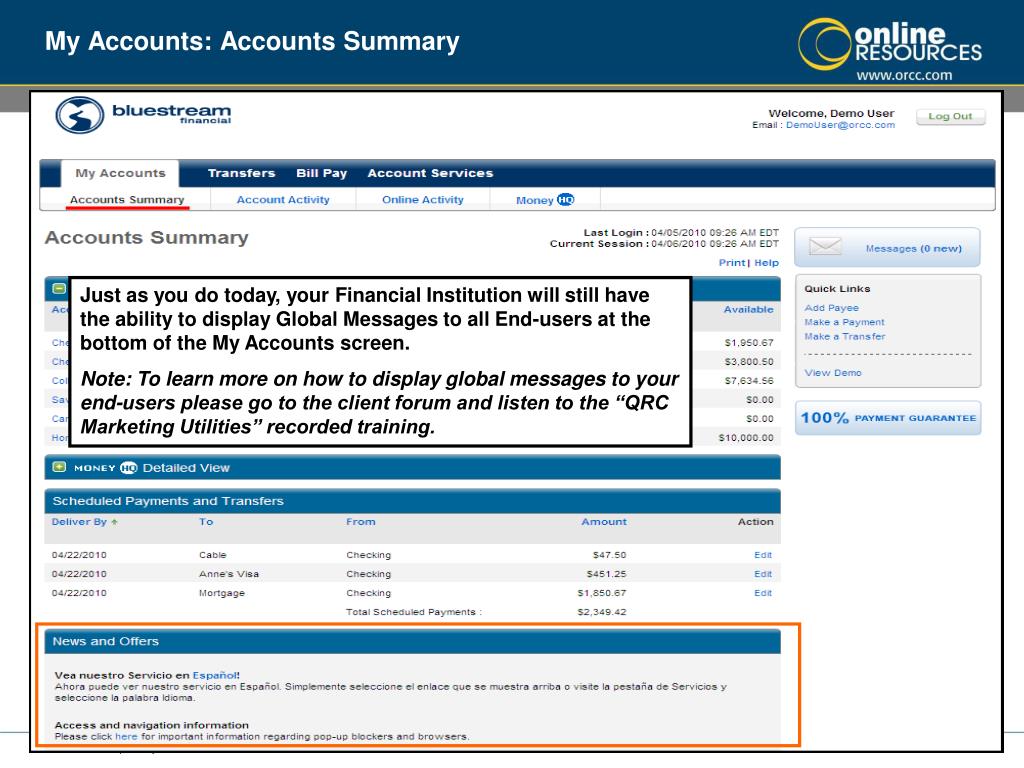1024x768 pixels.
Task: Collapse the accounts panel with the minus icon
Action: tap(59, 288)
